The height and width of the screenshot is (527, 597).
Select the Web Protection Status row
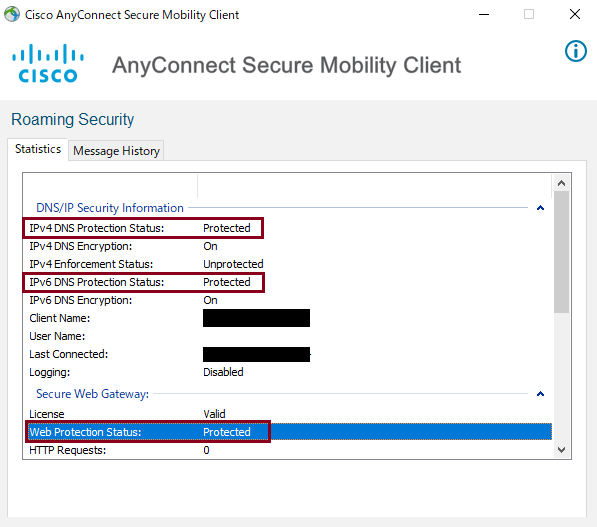[x=287, y=432]
